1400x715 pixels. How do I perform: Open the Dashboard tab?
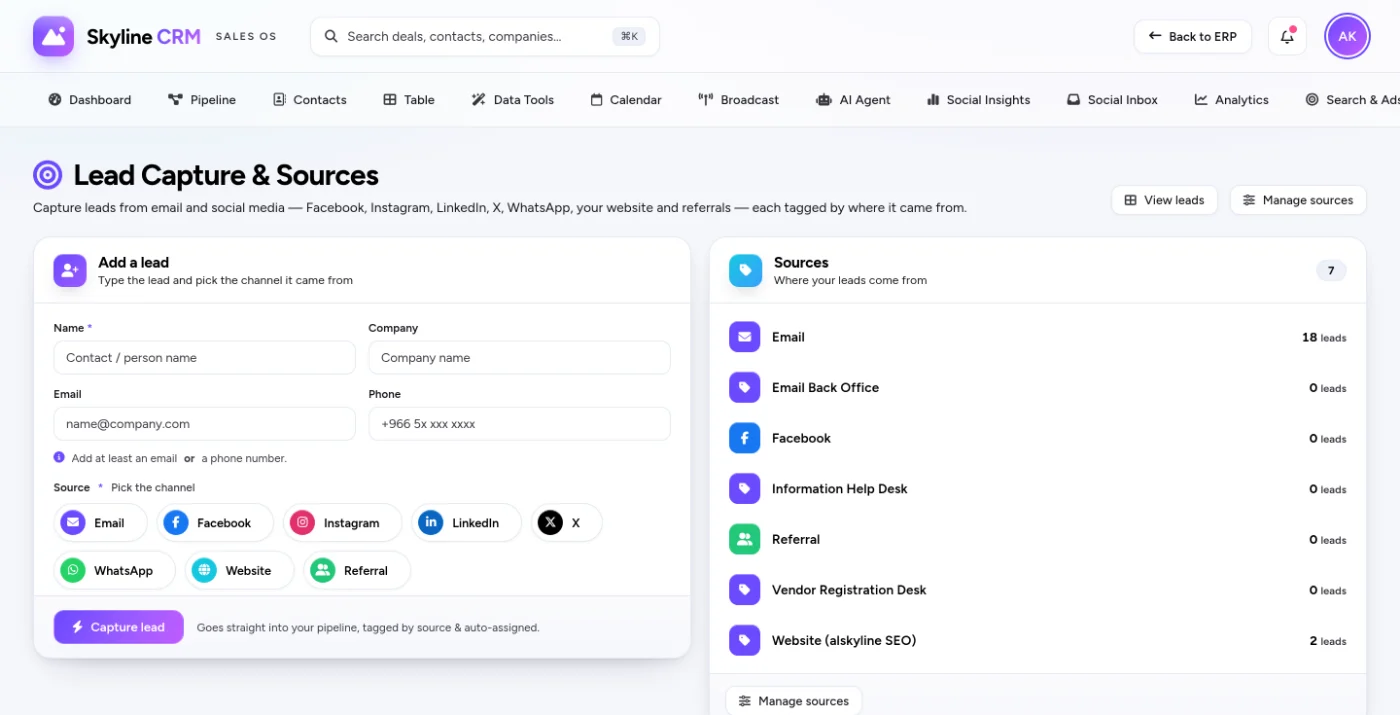pyautogui.click(x=90, y=100)
